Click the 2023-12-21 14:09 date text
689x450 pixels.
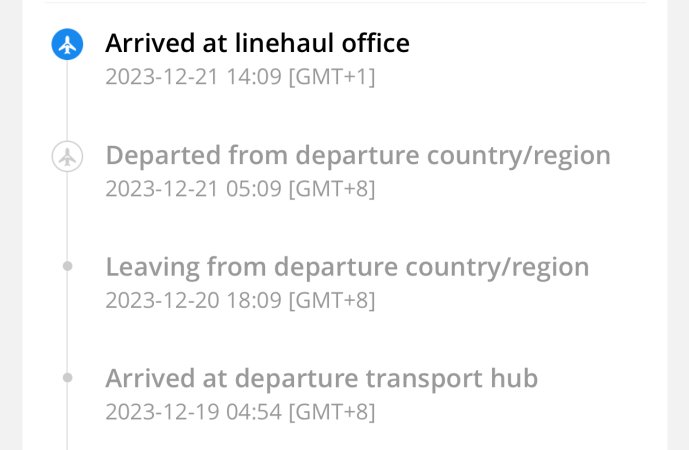193,77
